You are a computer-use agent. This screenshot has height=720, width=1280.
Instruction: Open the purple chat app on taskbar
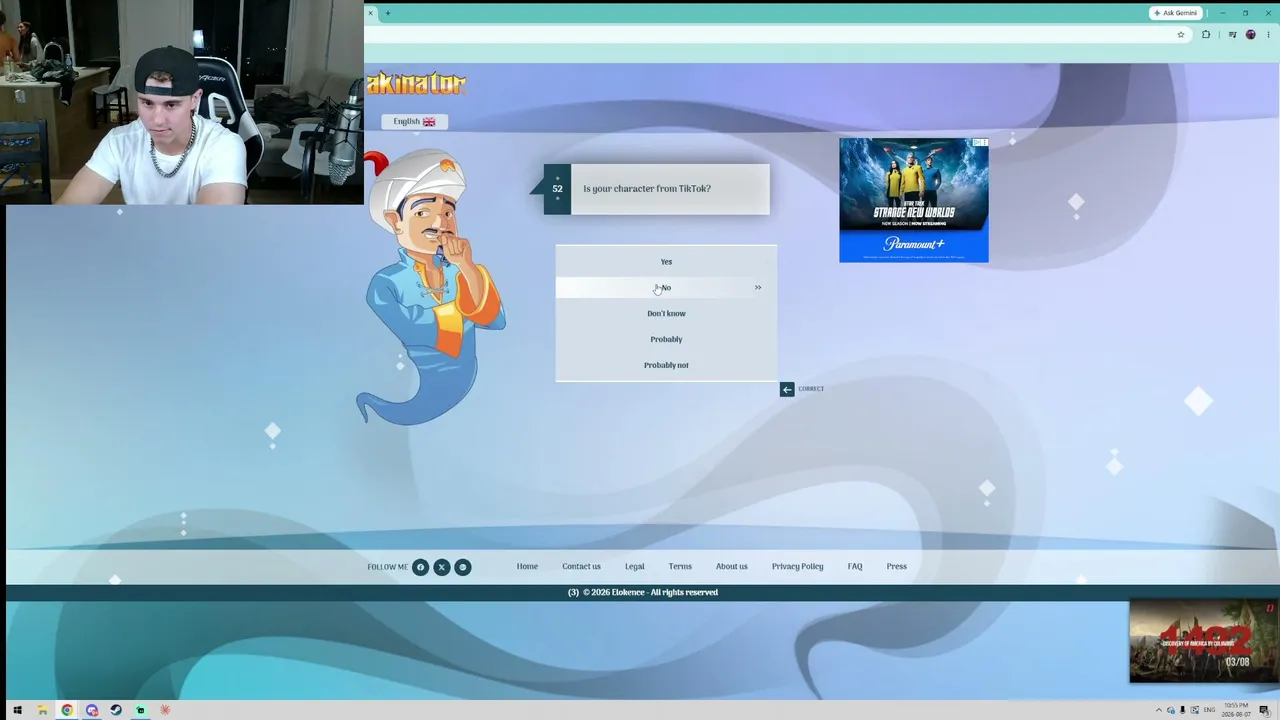(x=92, y=710)
